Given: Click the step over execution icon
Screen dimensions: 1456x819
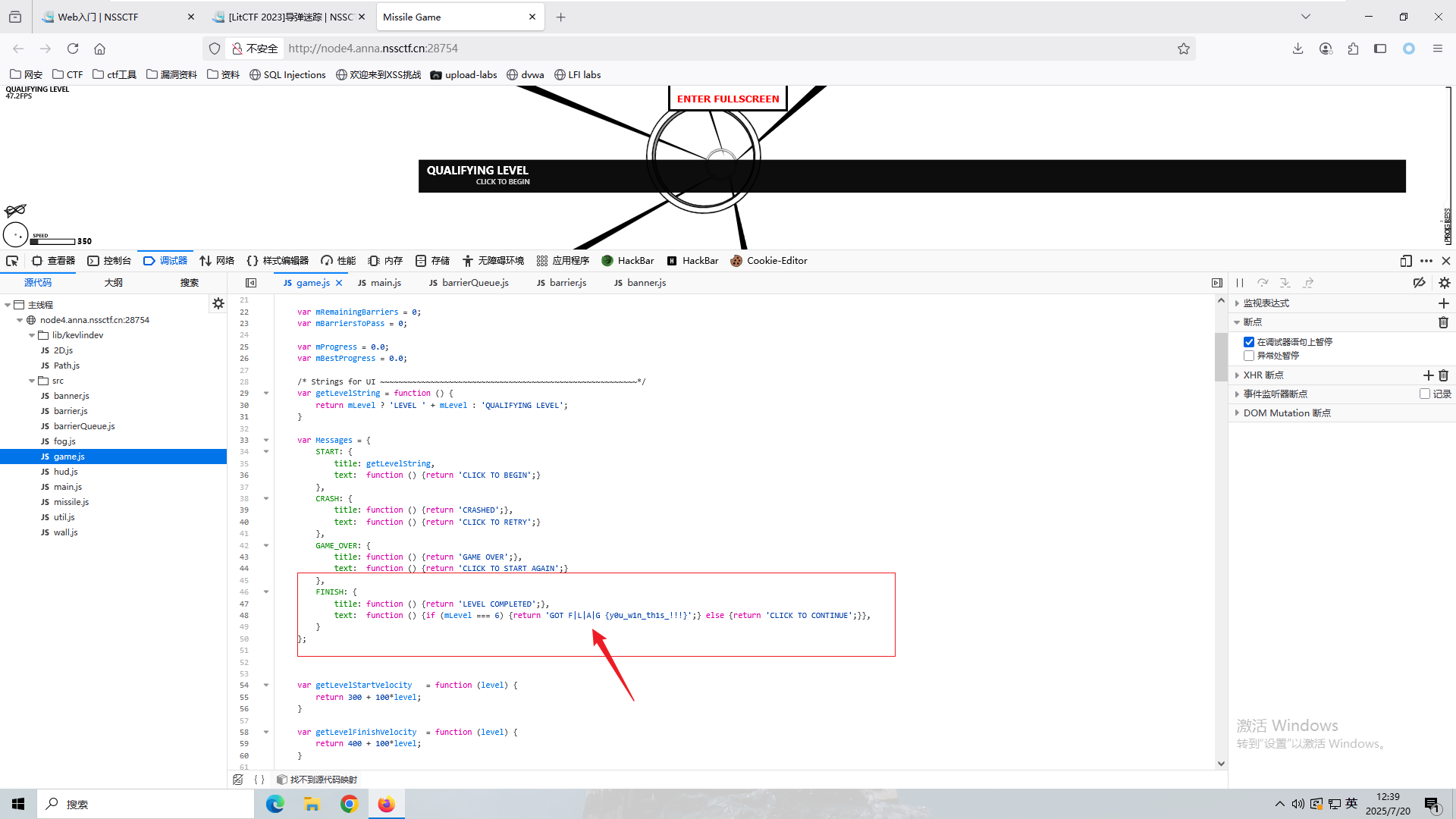Looking at the screenshot, I should coord(1263,282).
